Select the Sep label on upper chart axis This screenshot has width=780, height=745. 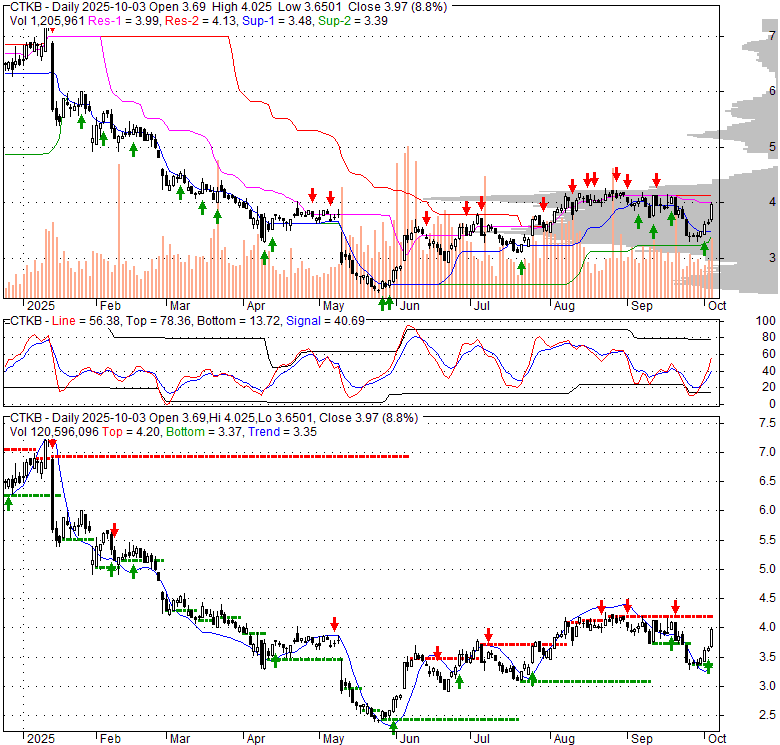642,305
